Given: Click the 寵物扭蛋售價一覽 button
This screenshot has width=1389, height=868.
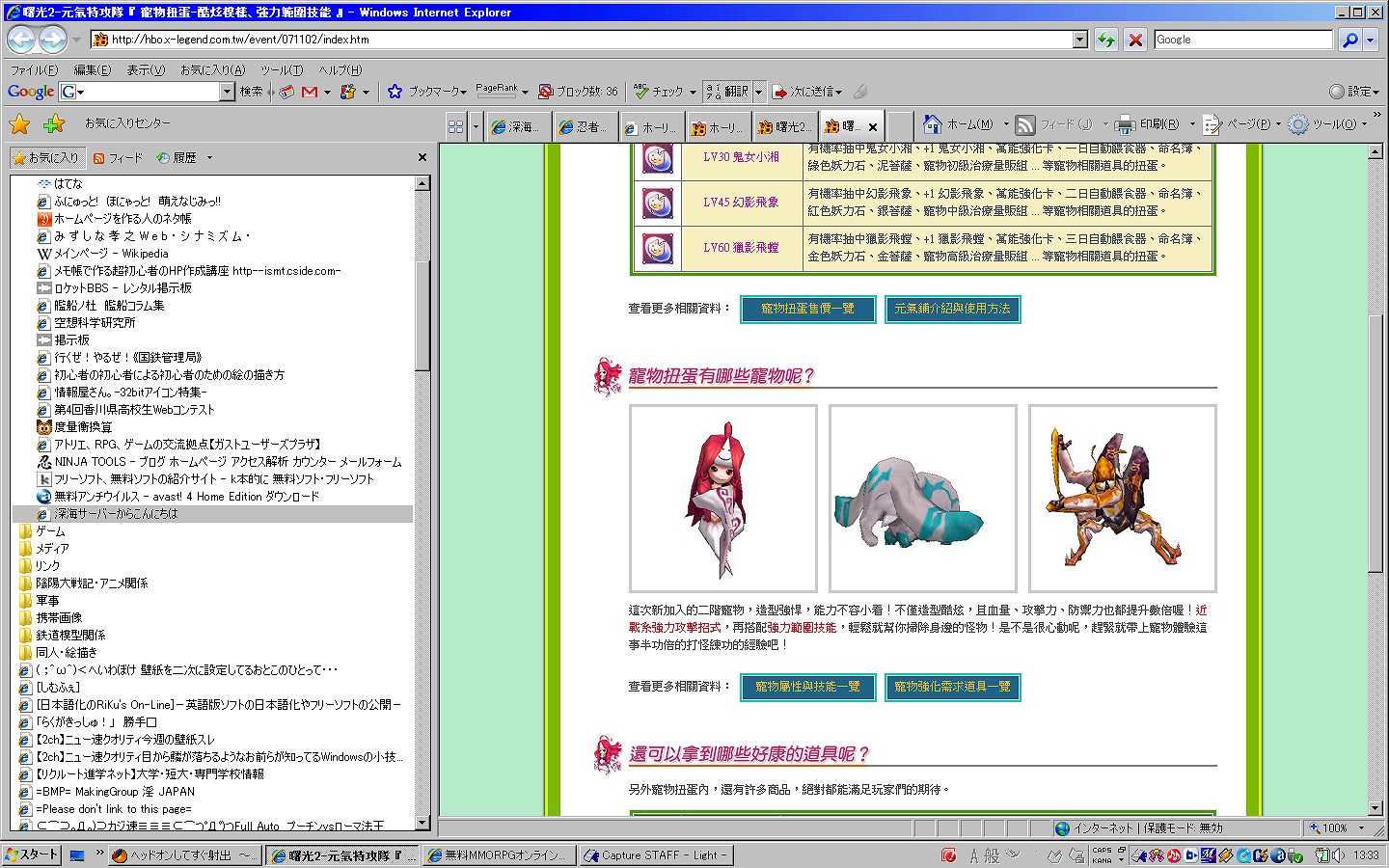Looking at the screenshot, I should tap(808, 309).
